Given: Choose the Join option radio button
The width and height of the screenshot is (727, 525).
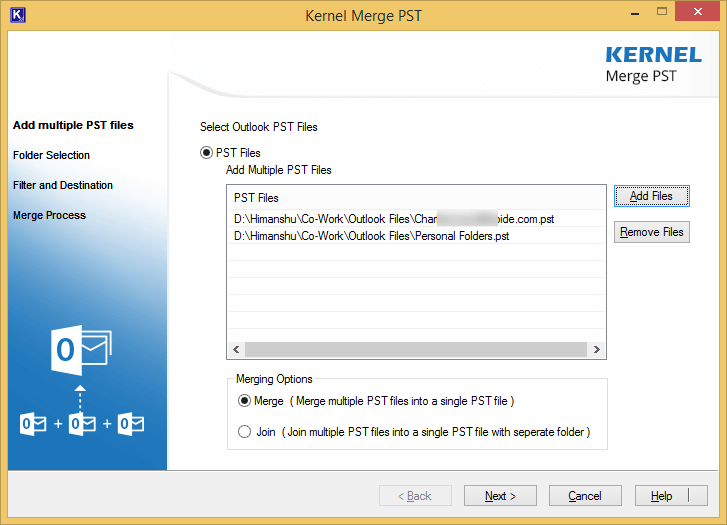Looking at the screenshot, I should click(x=244, y=432).
